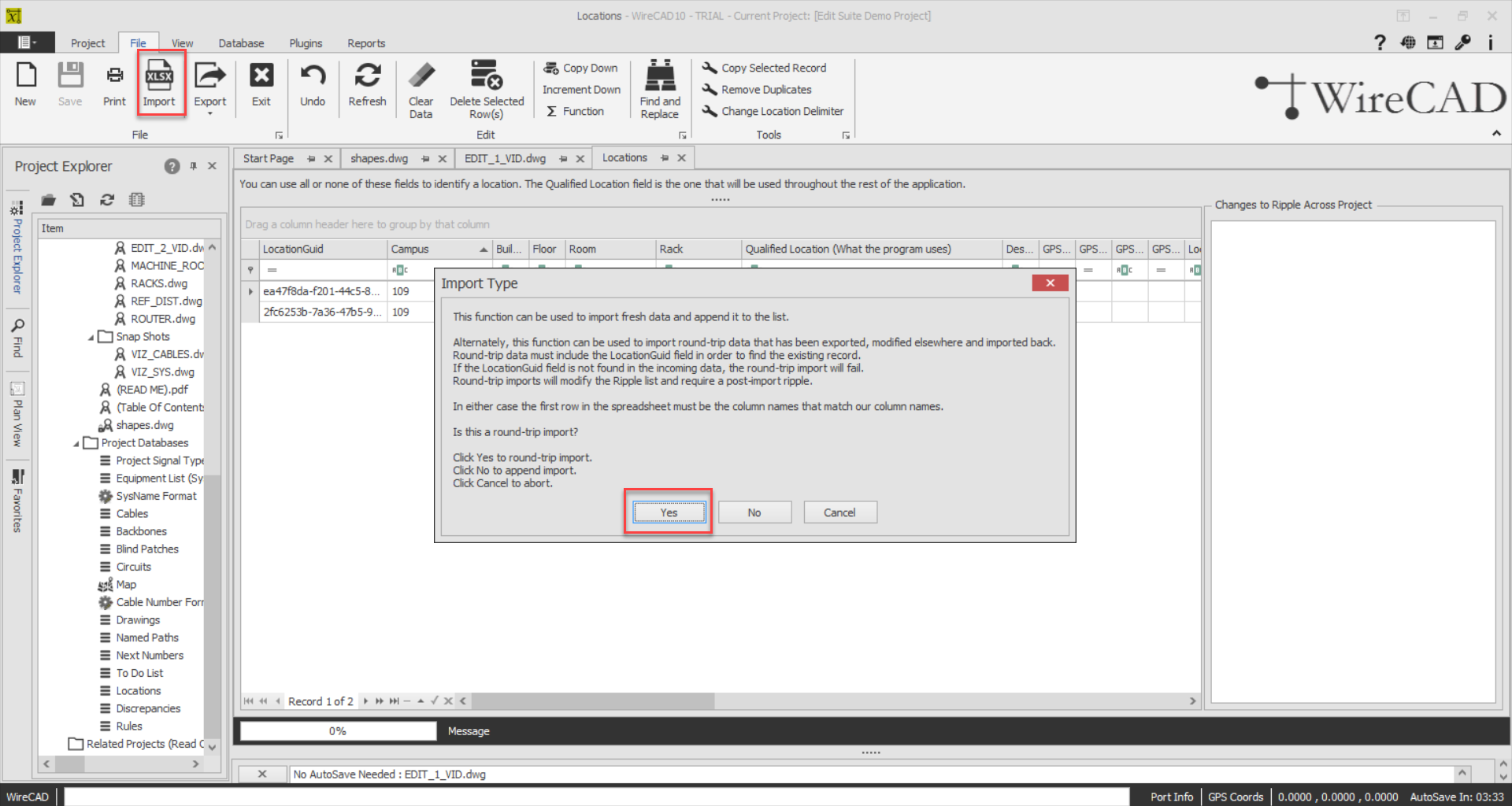Open Locations database item in tree
1512x806 pixels.
coord(138,691)
